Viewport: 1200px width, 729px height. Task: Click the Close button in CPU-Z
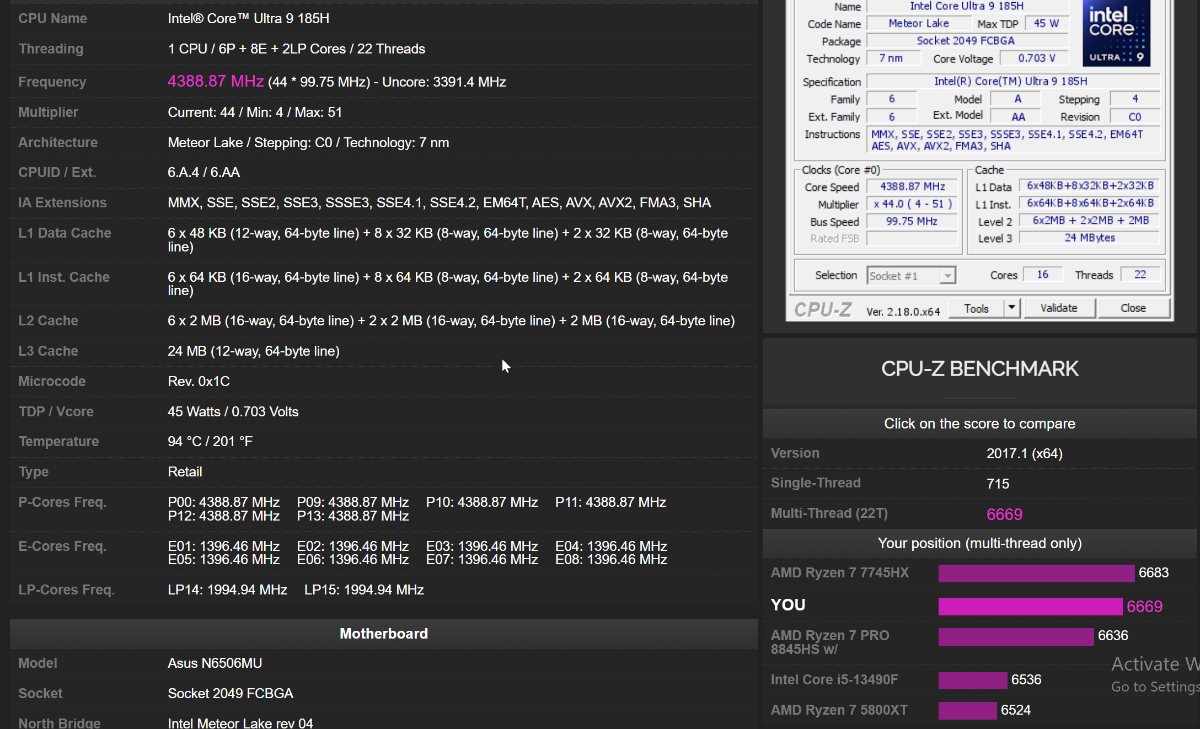(1133, 308)
